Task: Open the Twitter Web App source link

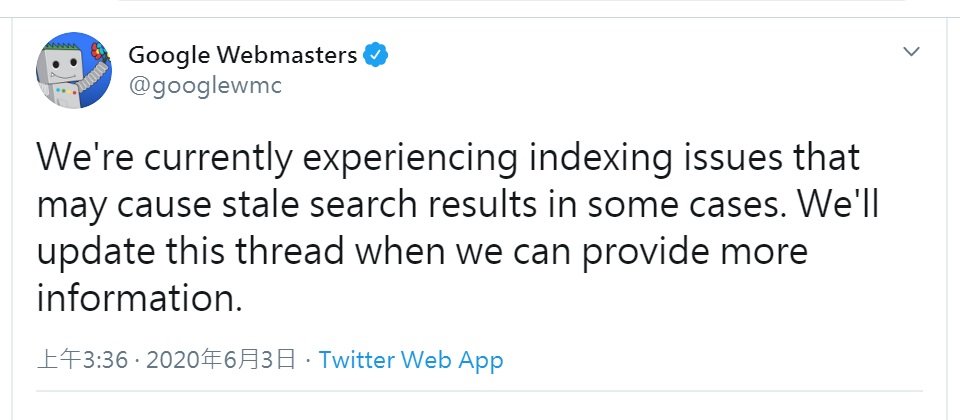Action: 411,360
